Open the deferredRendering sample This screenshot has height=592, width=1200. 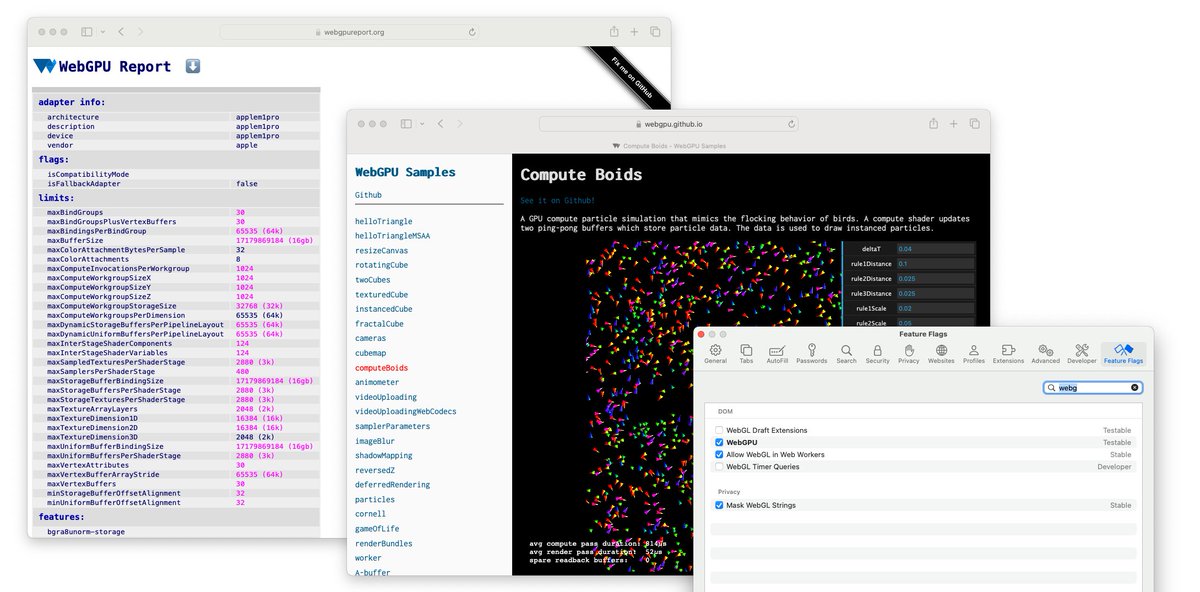point(391,485)
